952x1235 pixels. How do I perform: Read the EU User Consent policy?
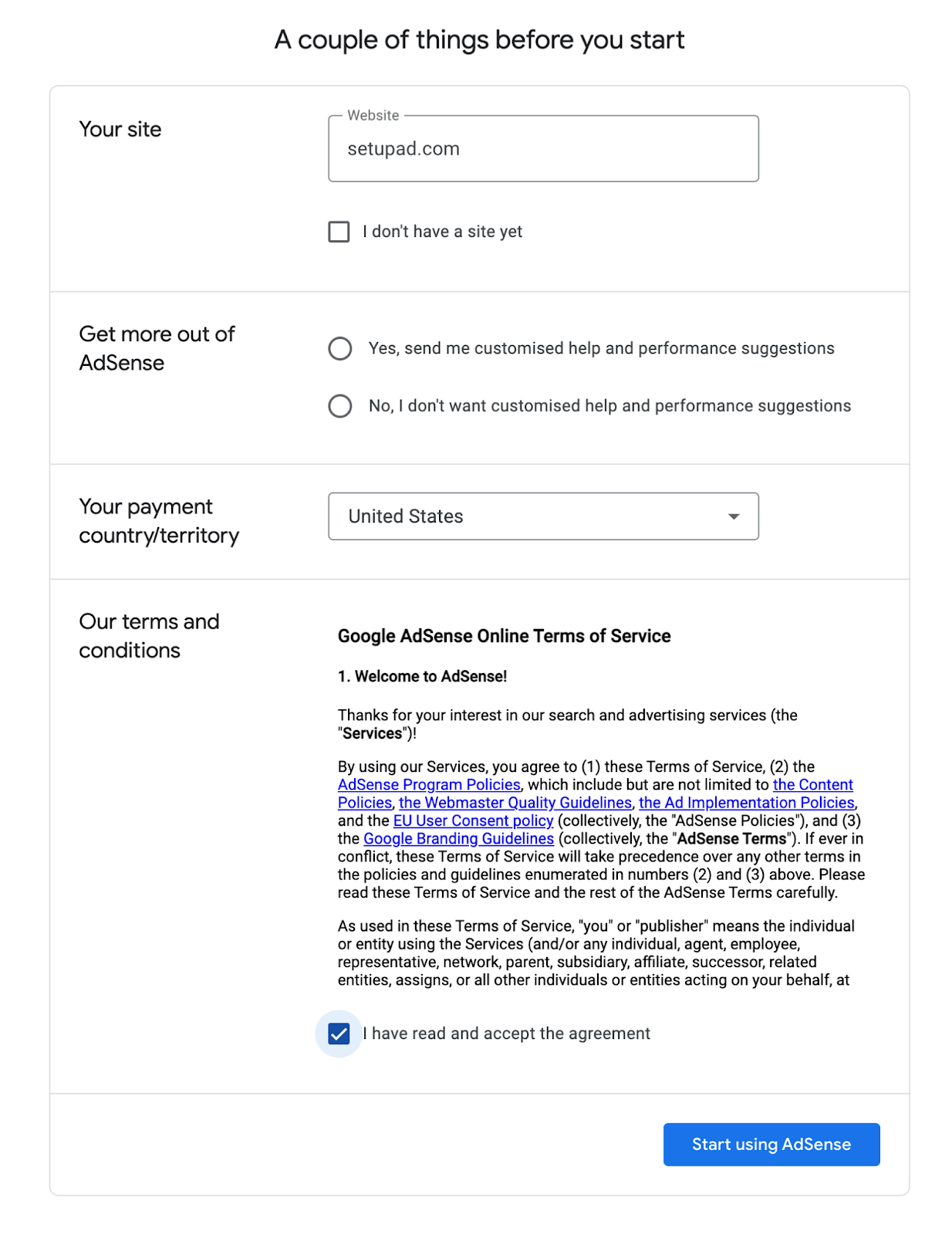point(471,821)
